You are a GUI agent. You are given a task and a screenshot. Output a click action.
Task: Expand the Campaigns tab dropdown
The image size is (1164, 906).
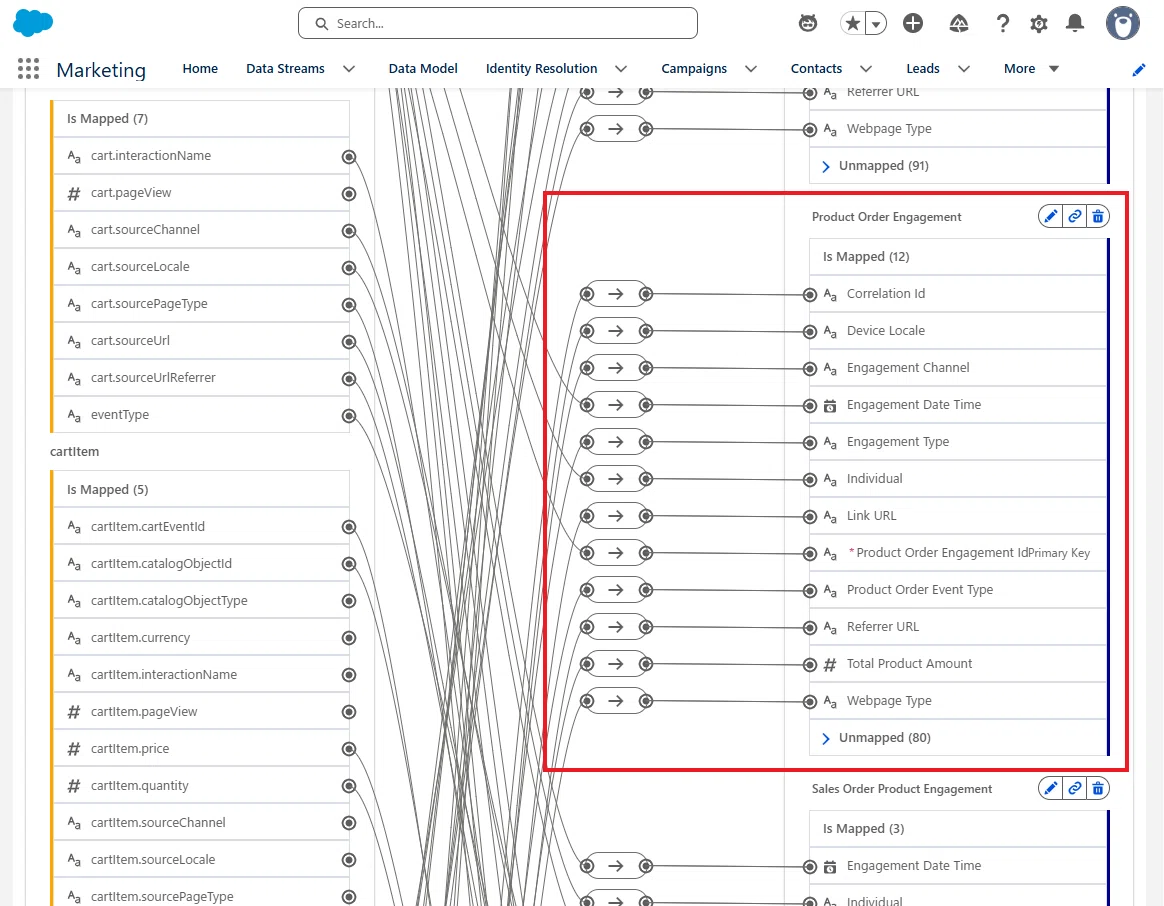(751, 69)
